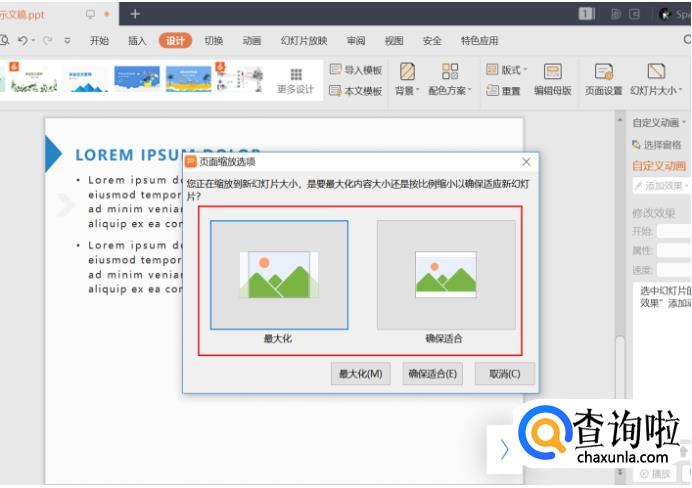Click the 确保适合(E) button
The height and width of the screenshot is (488, 692).
(432, 374)
